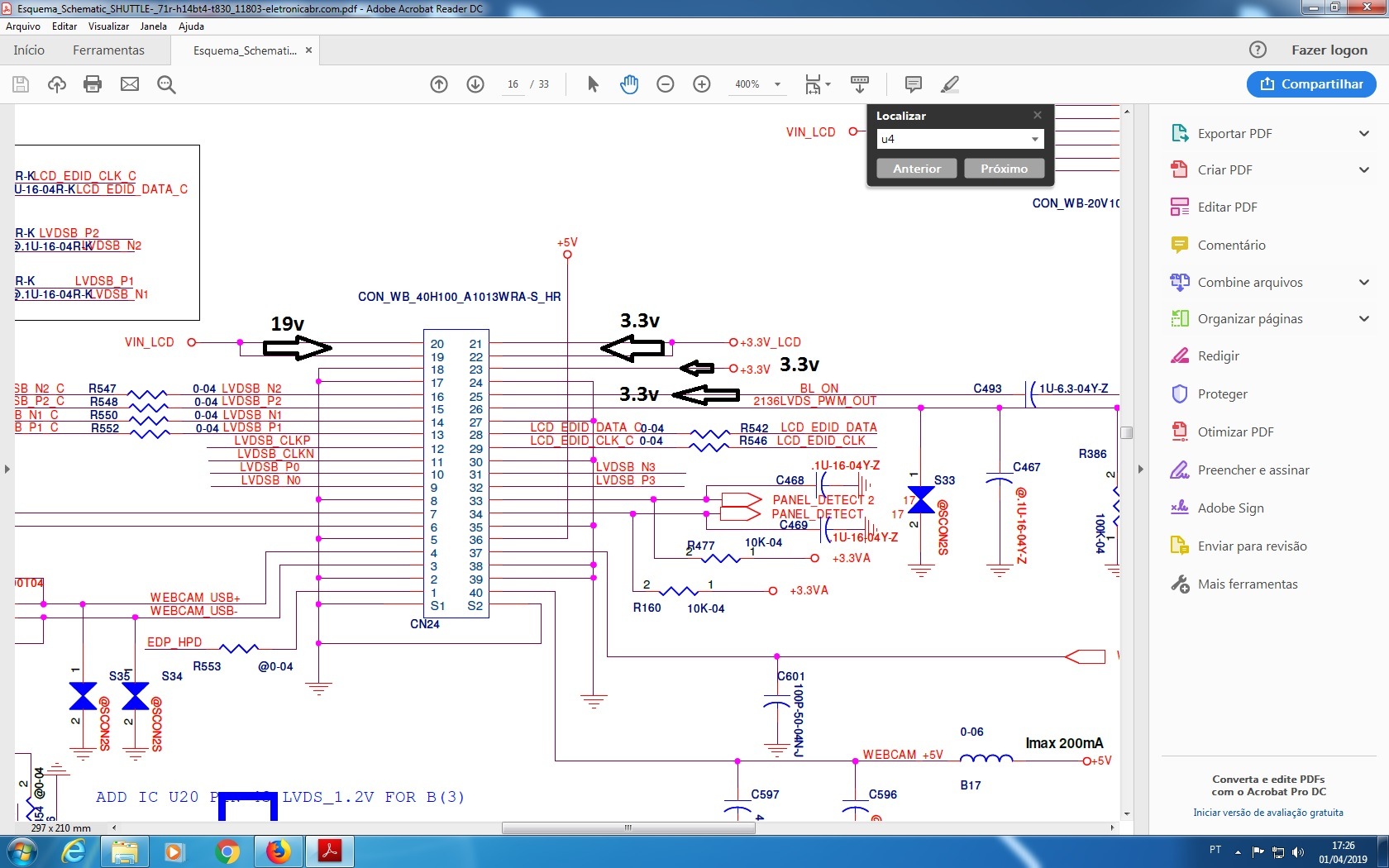Print the document with printer icon
1389x868 pixels.
point(93,84)
